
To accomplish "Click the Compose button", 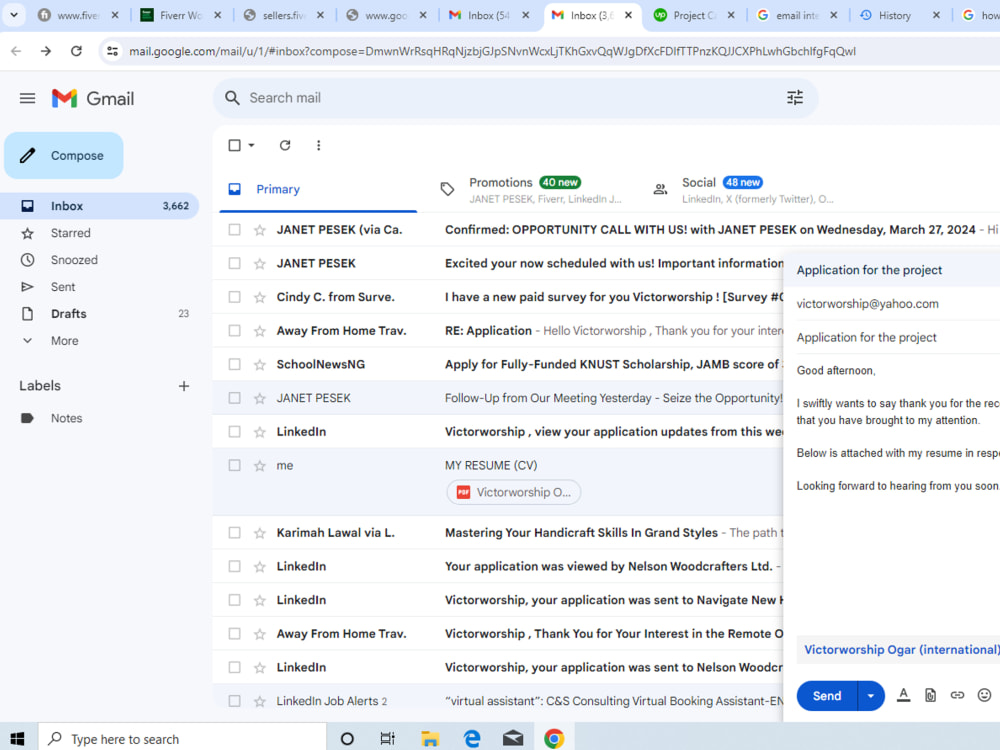I will 64,156.
